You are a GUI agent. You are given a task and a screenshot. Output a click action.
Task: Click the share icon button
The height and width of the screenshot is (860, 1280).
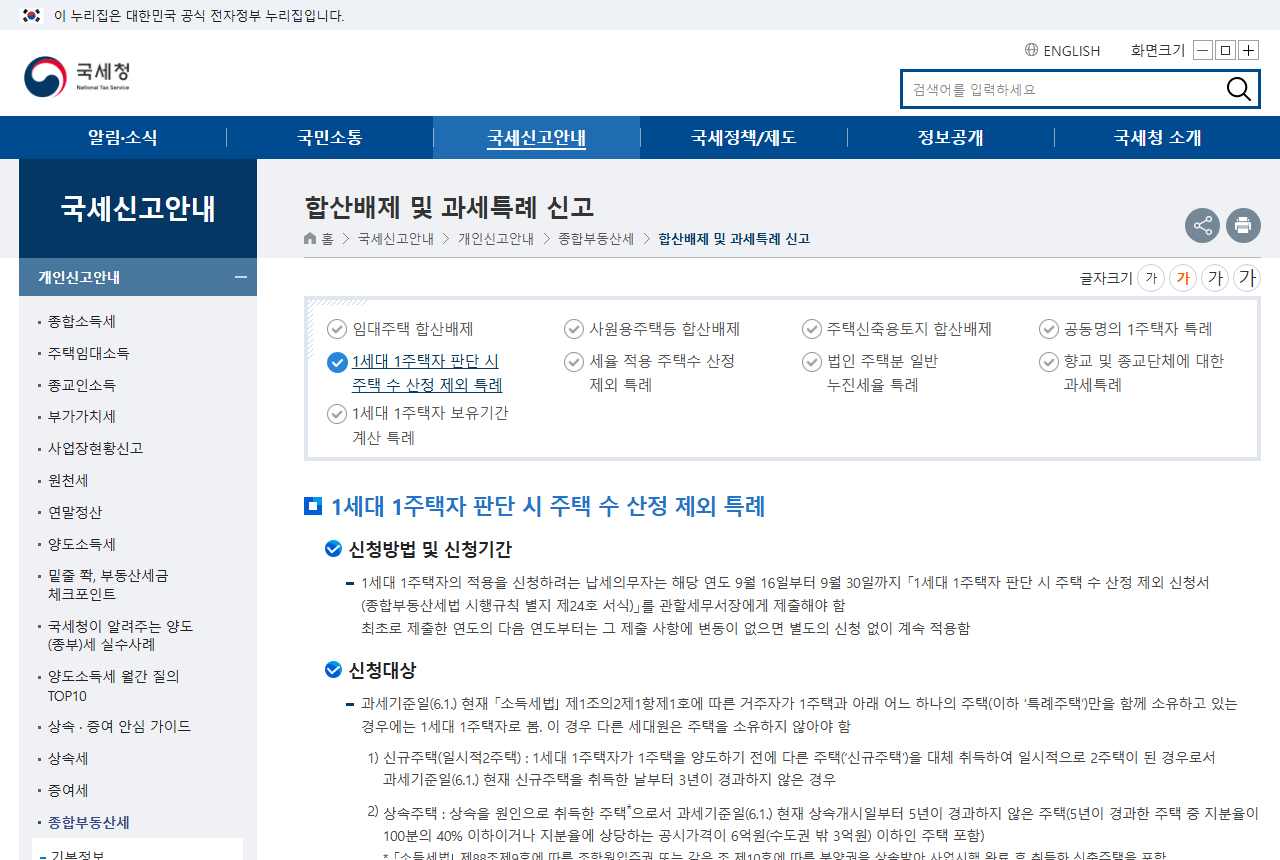coord(1202,225)
